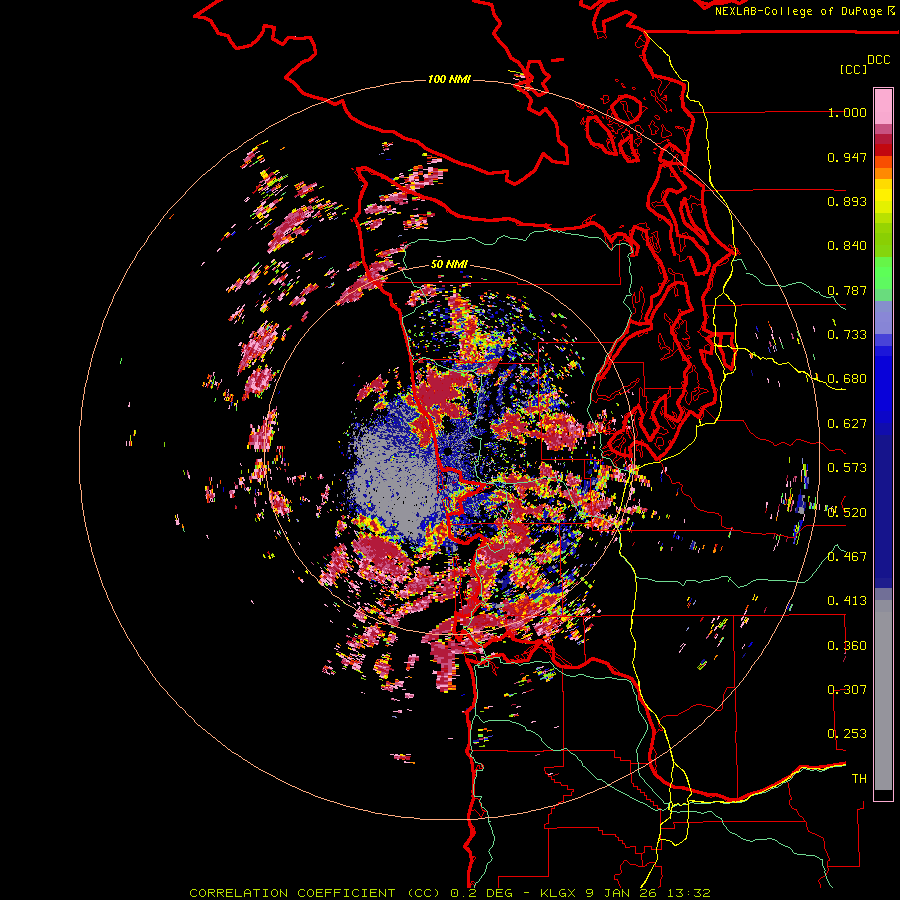Viewport: 900px width, 900px height.
Task: Click the 0.947 legend value
Action: (847, 157)
